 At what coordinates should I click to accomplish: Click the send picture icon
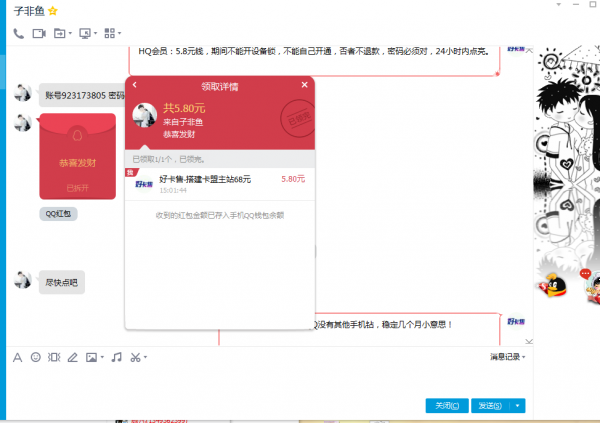click(x=91, y=358)
